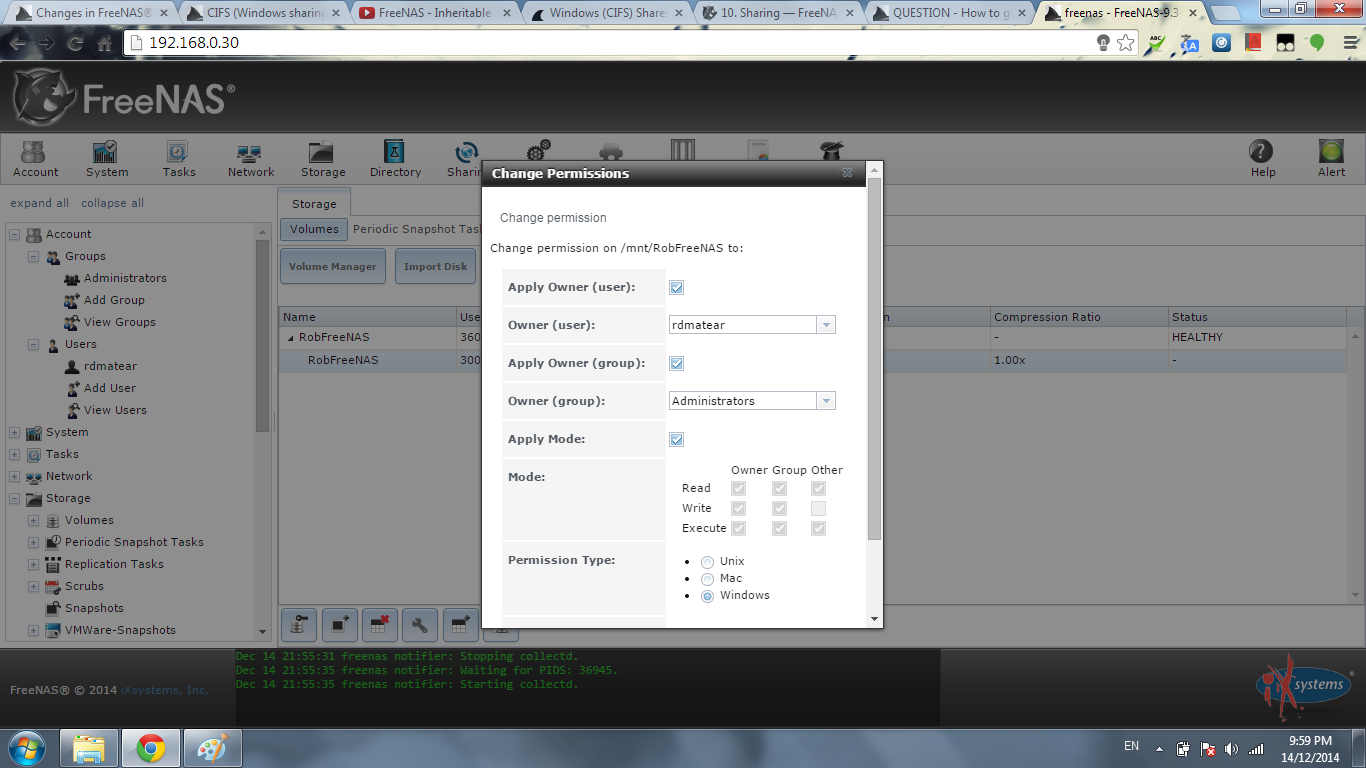Click the collapse all link
The width and height of the screenshot is (1366, 768).
click(x=112, y=203)
